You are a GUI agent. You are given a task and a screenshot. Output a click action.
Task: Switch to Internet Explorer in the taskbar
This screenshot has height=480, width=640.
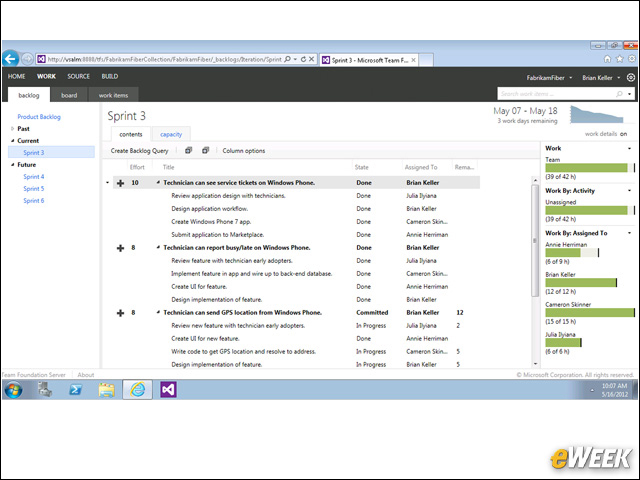coord(138,389)
